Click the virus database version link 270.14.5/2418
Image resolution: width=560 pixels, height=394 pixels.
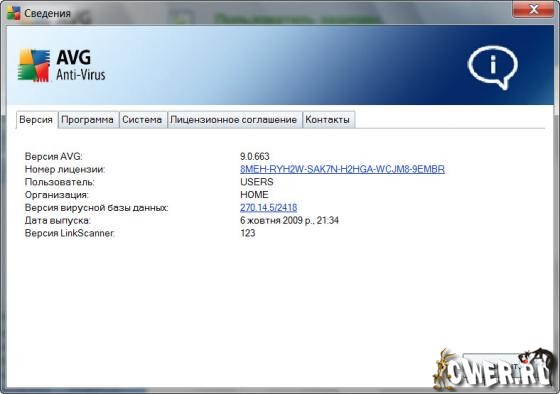pos(268,208)
